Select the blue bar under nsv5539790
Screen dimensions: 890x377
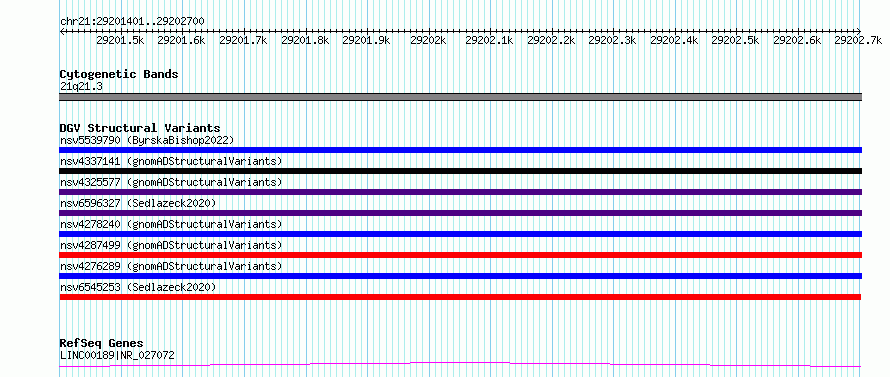(460, 150)
